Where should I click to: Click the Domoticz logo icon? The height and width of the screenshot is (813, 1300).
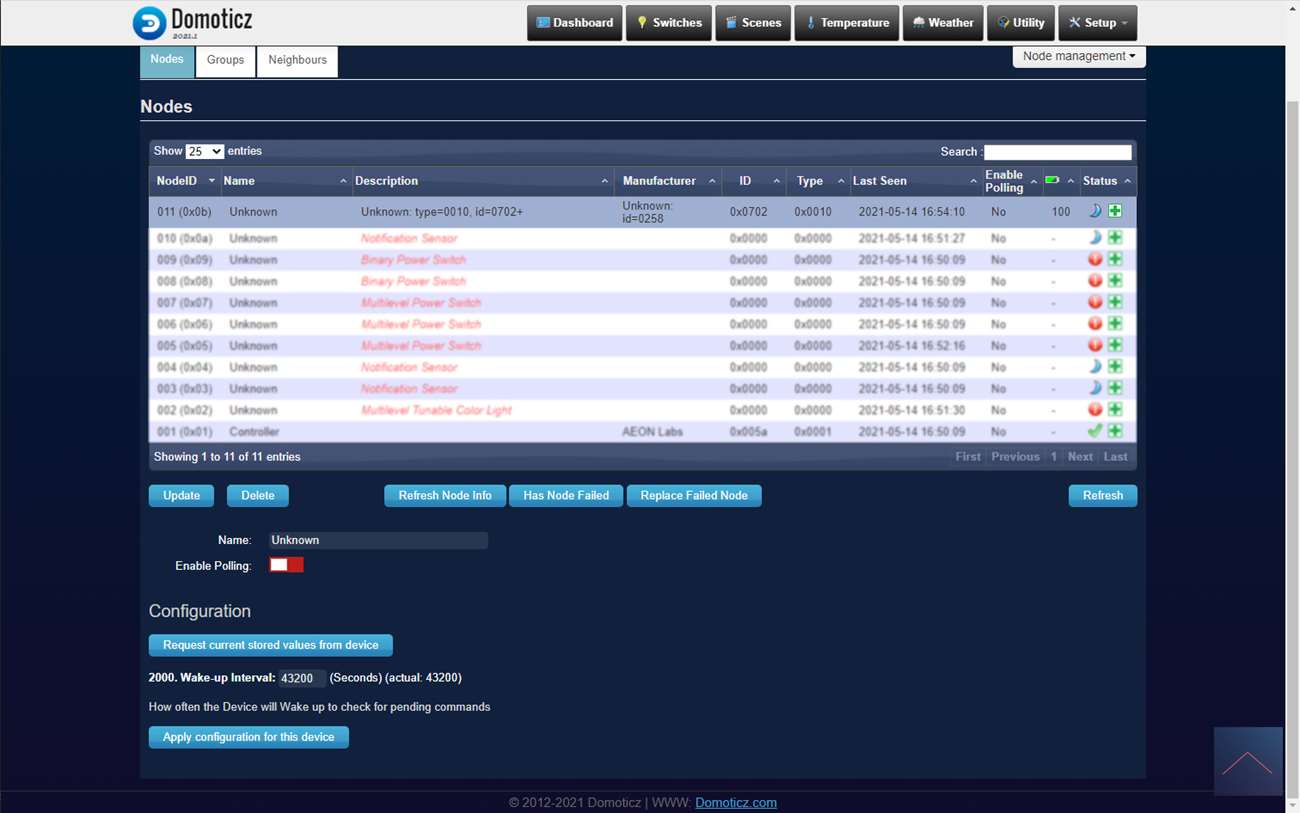point(150,22)
